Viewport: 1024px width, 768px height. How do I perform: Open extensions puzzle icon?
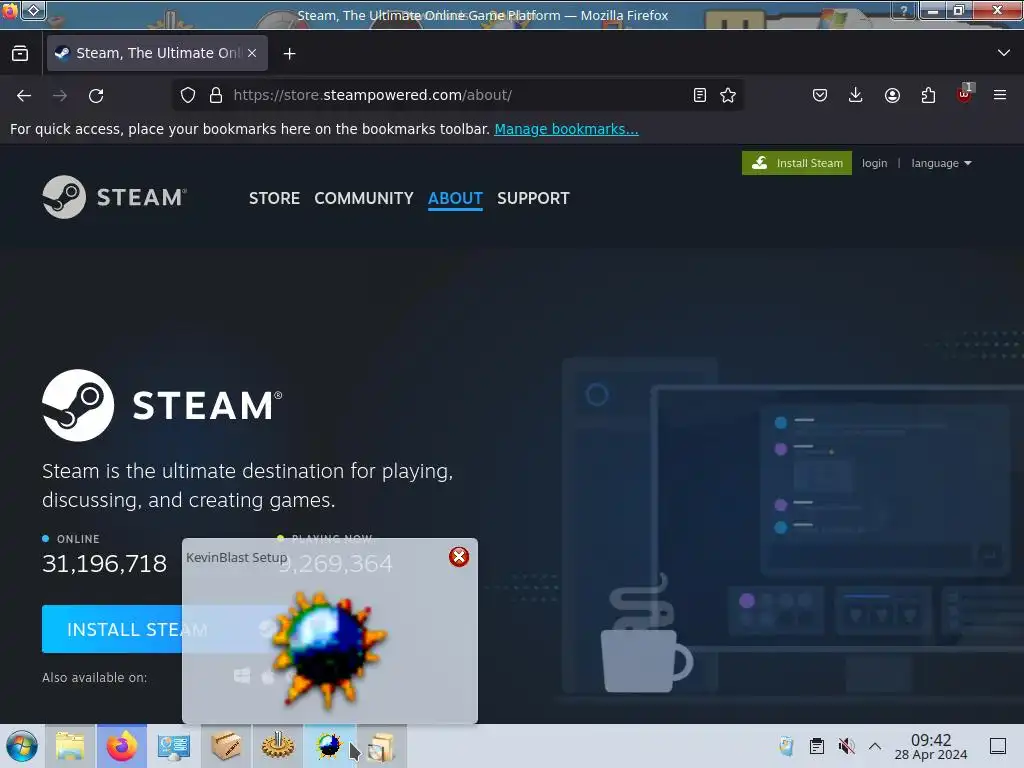tap(928, 95)
